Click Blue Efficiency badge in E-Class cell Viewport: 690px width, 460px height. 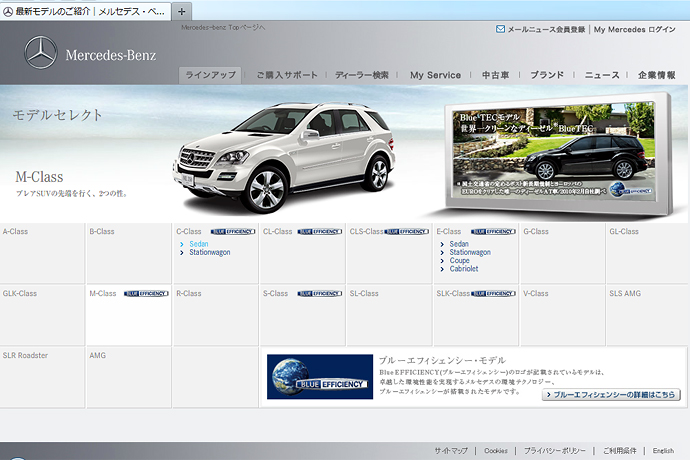point(493,232)
